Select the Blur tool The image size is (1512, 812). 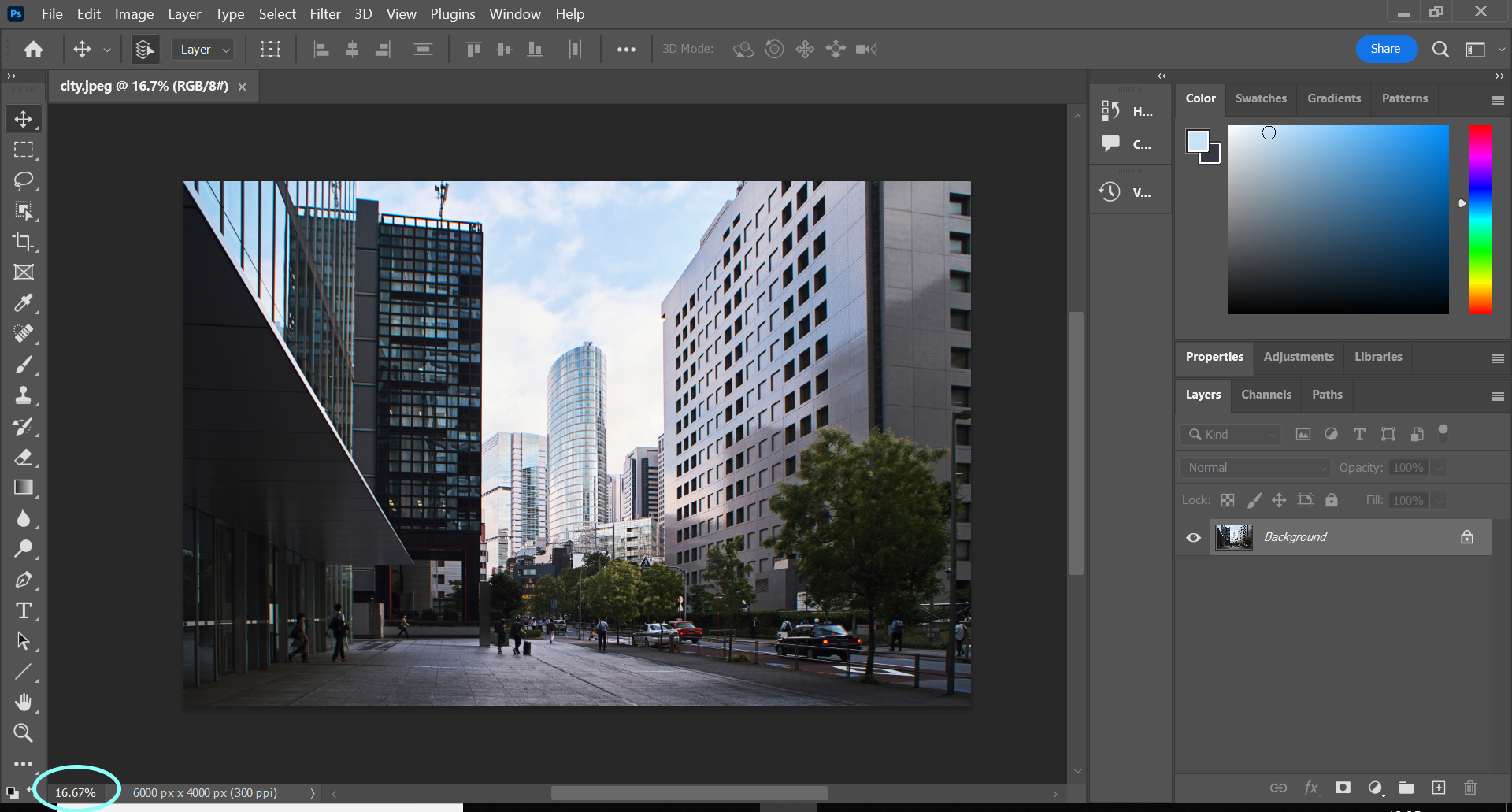tap(24, 518)
